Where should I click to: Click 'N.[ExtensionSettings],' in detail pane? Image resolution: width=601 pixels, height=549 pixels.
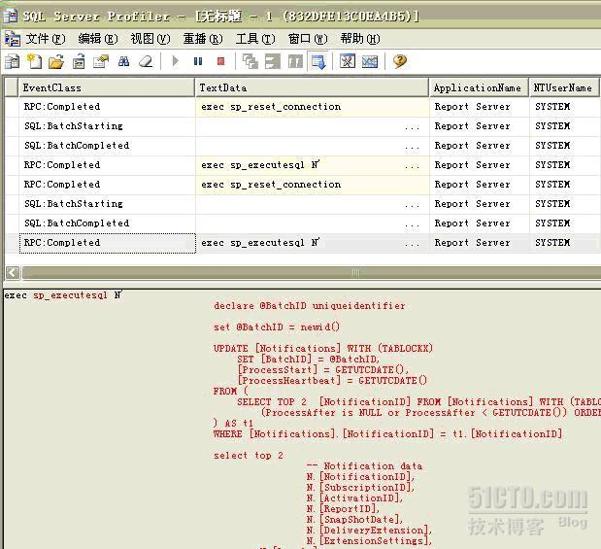click(369, 541)
